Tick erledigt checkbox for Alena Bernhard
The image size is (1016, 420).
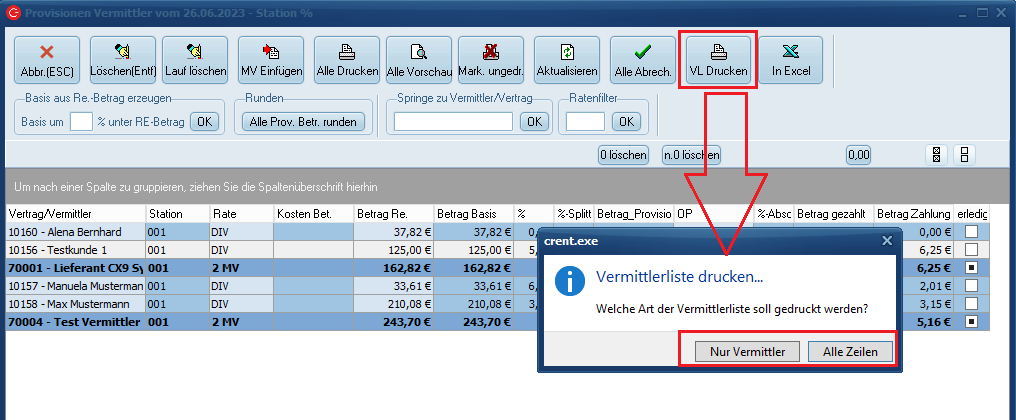970,232
